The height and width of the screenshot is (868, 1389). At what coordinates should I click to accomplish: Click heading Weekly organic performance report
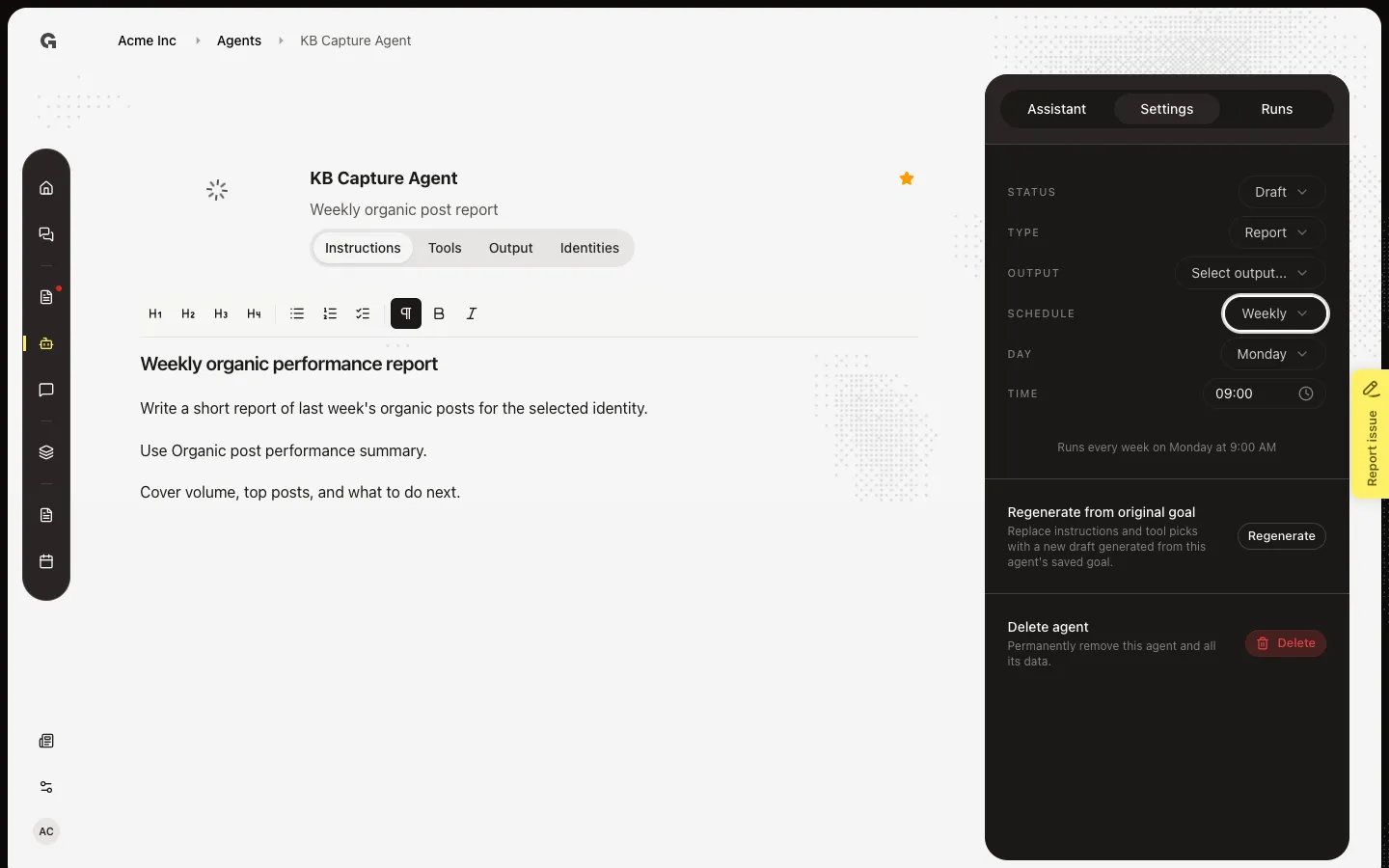(x=288, y=364)
